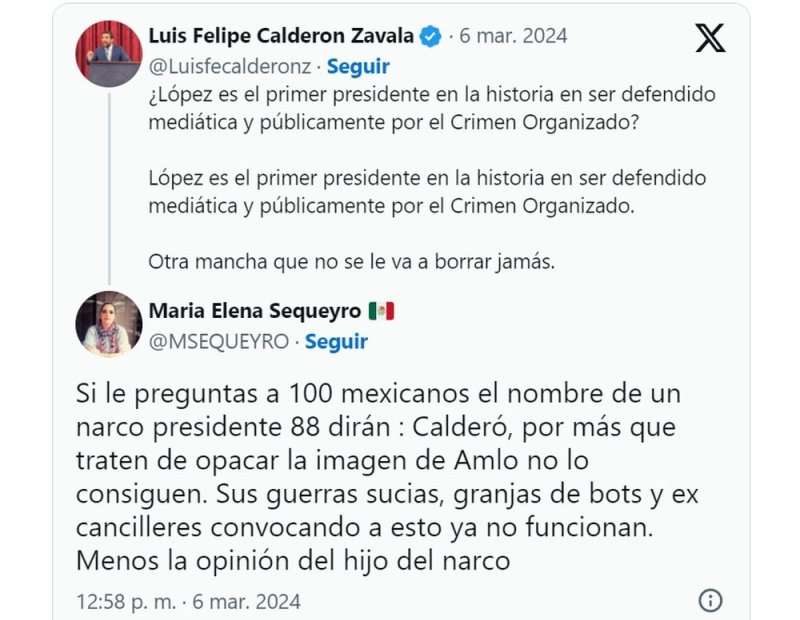Image resolution: width=800 pixels, height=620 pixels.
Task: Click the @MSEQUEYRO handle
Action: coord(219,341)
